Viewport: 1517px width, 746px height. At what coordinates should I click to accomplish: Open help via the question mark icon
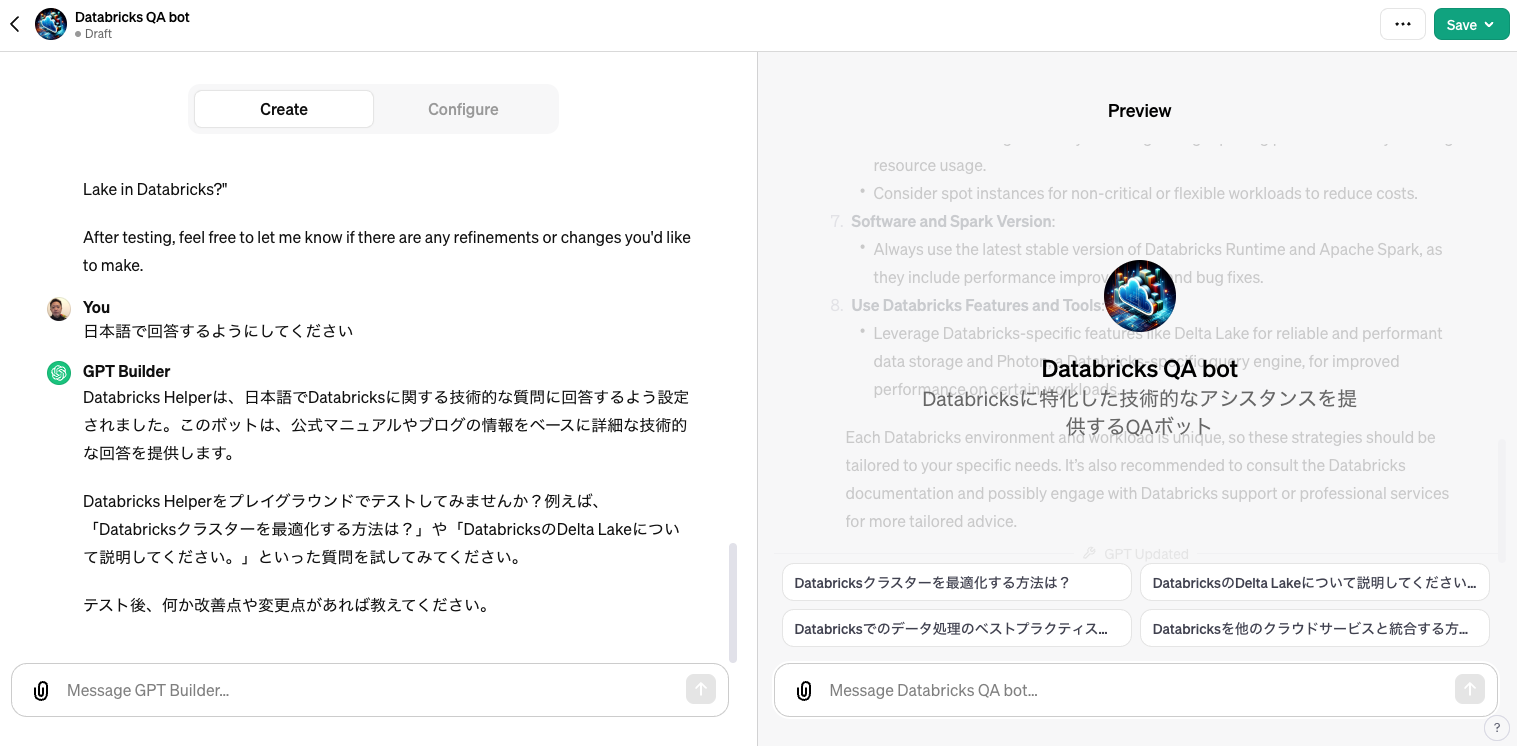[1497, 728]
